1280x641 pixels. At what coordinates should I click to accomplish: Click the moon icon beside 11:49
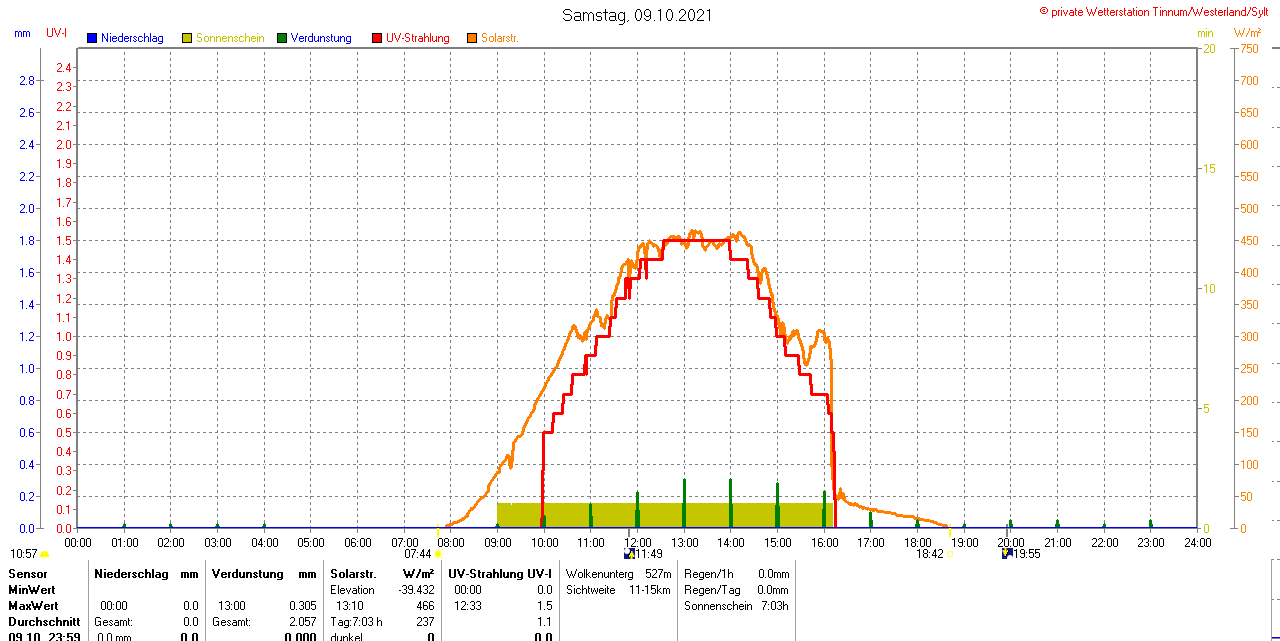(629, 554)
